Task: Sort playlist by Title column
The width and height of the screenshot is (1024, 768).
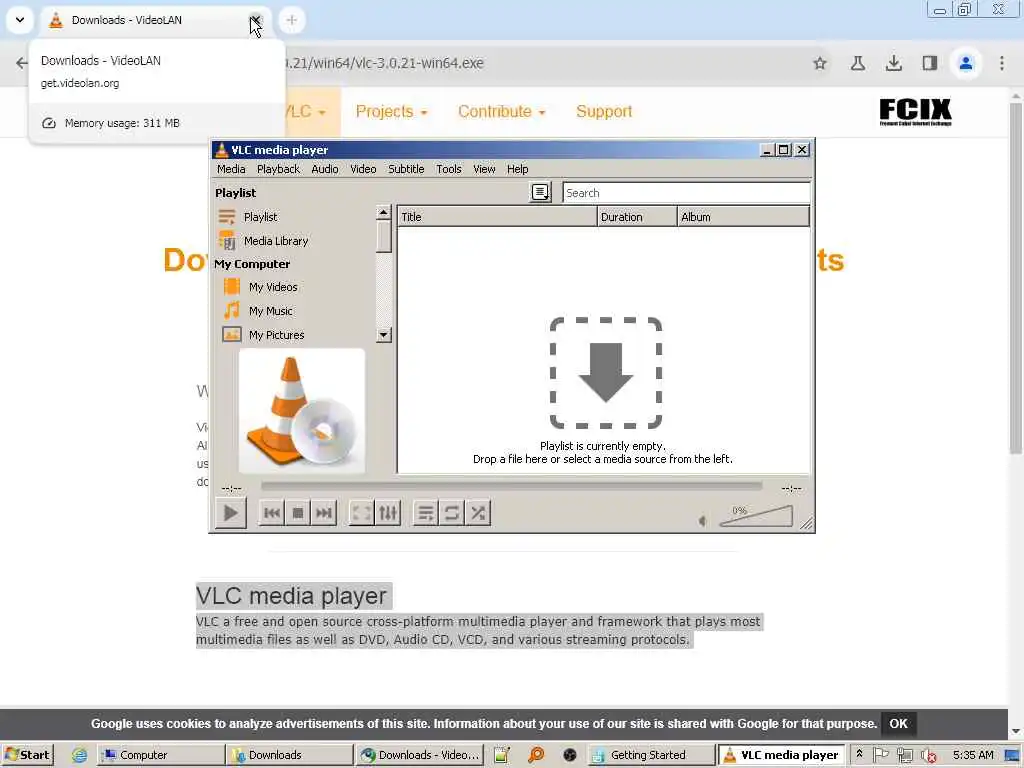Action: point(497,217)
